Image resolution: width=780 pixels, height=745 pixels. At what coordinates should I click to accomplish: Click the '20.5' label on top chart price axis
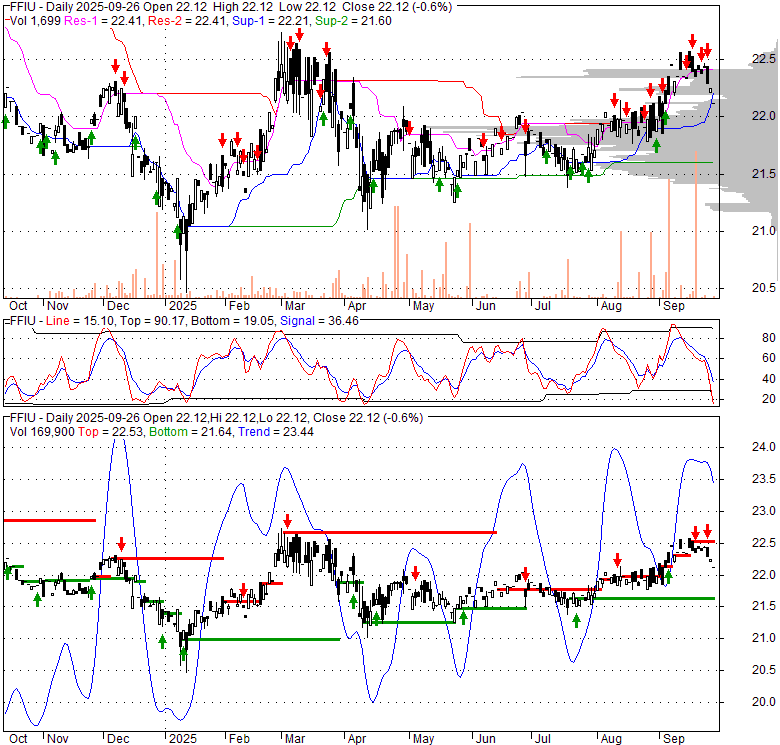tap(764, 288)
